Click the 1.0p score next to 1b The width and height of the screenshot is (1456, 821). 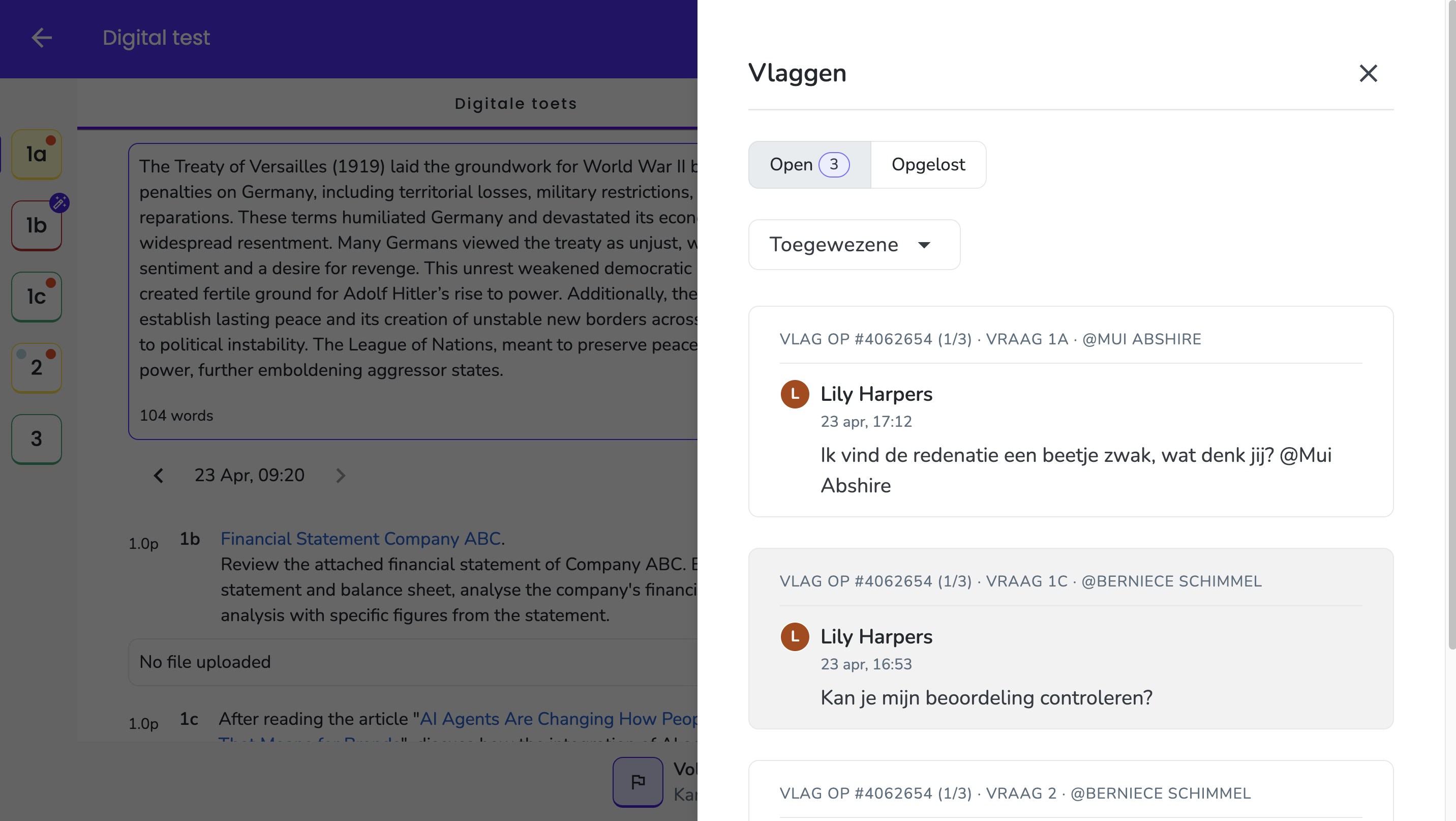click(x=143, y=544)
